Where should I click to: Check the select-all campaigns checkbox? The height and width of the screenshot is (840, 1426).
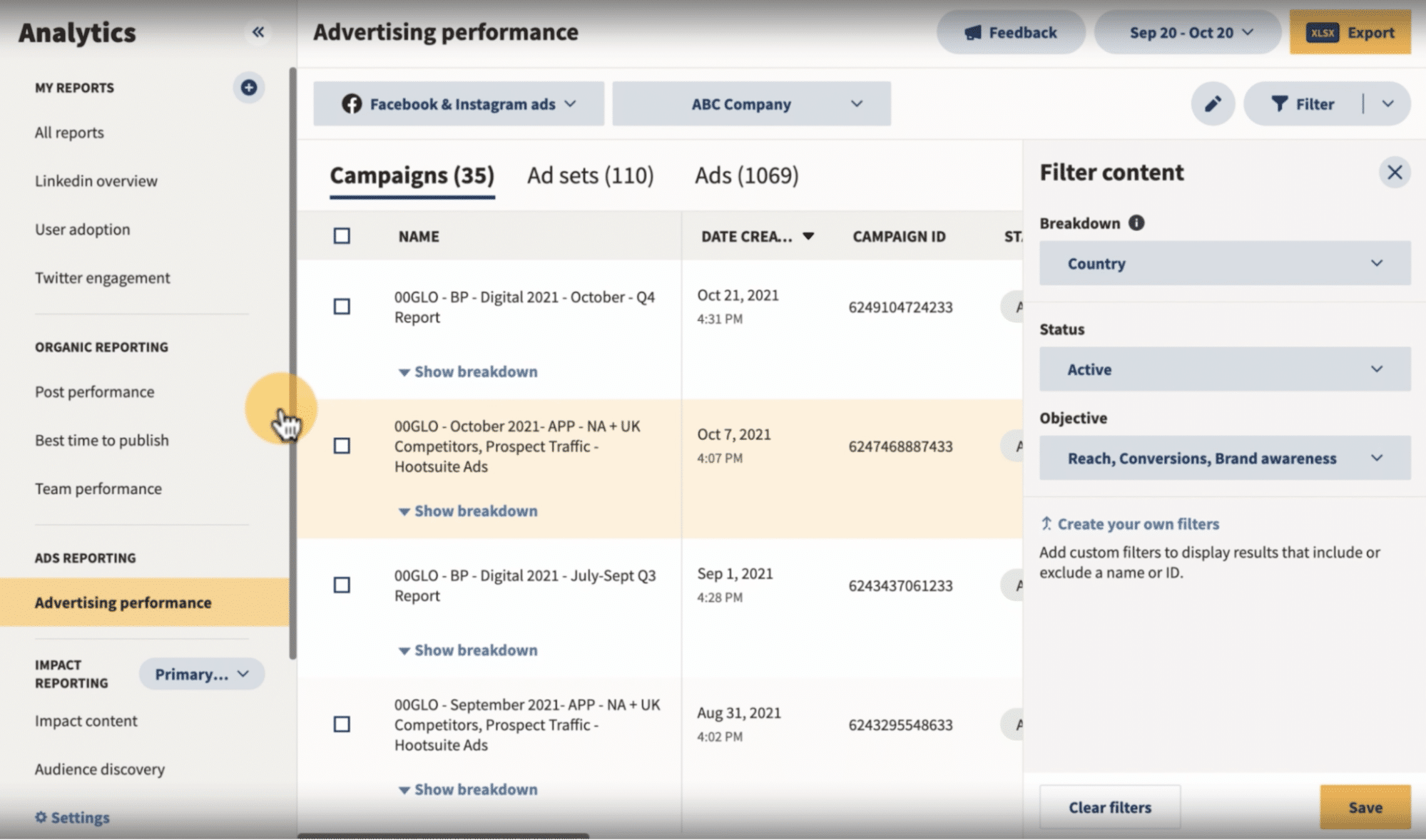(342, 235)
